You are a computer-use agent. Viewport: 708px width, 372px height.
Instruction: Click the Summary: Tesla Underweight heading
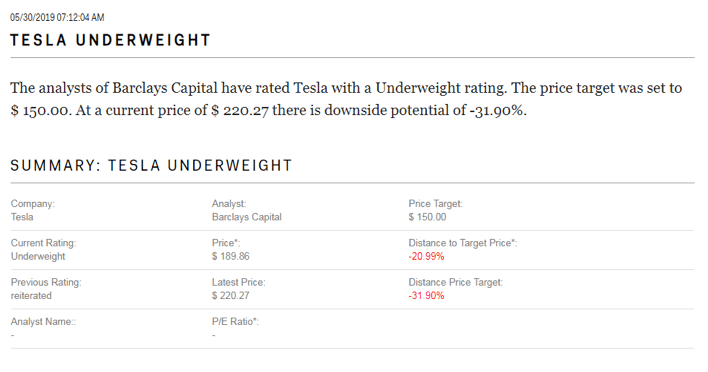[x=151, y=166]
